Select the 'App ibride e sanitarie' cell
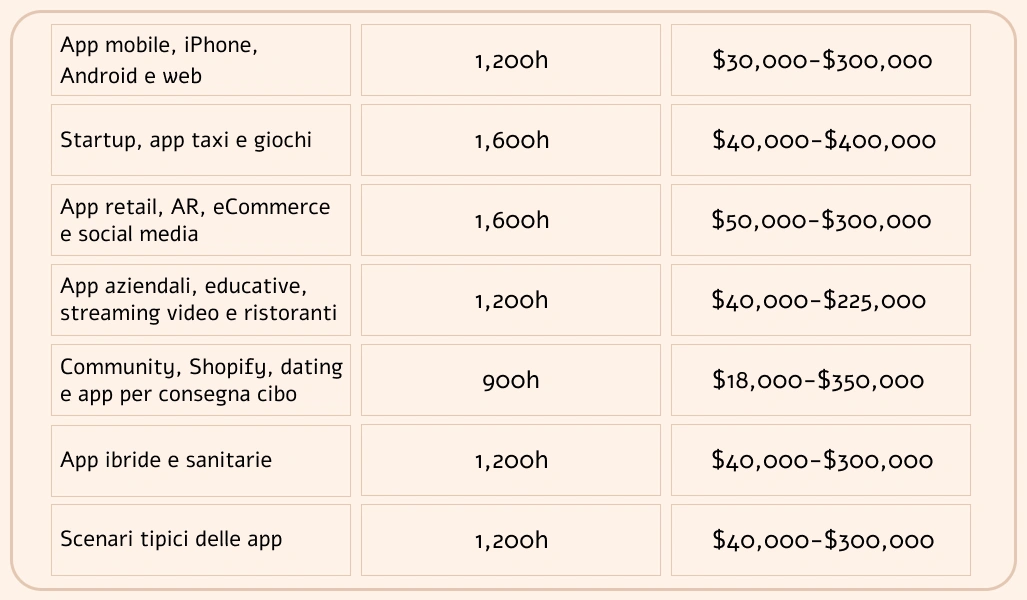Image resolution: width=1027 pixels, height=600 pixels. (x=201, y=460)
